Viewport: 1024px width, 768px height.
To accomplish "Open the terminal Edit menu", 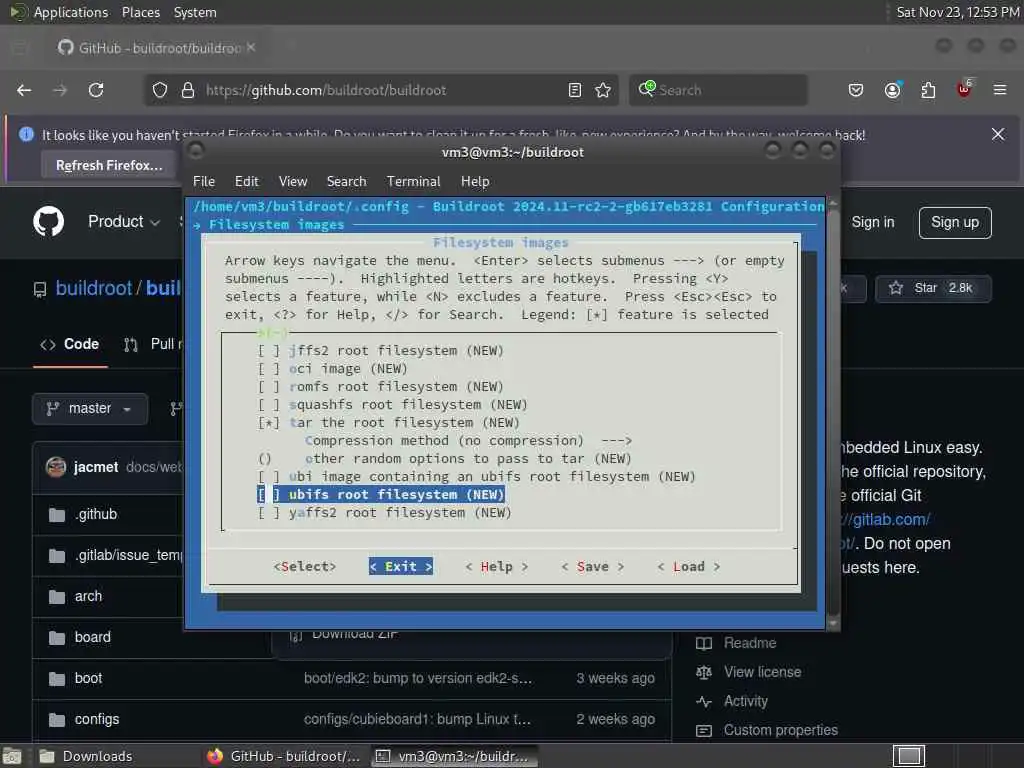I will pos(246,182).
